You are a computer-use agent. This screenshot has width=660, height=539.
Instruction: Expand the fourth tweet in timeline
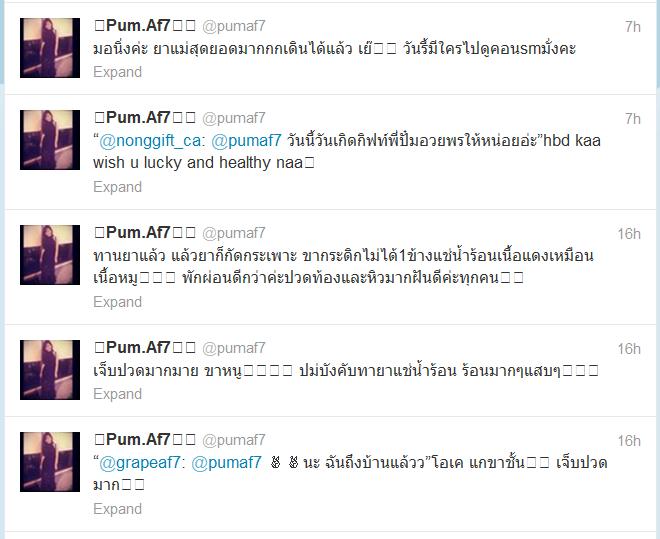click(x=117, y=394)
